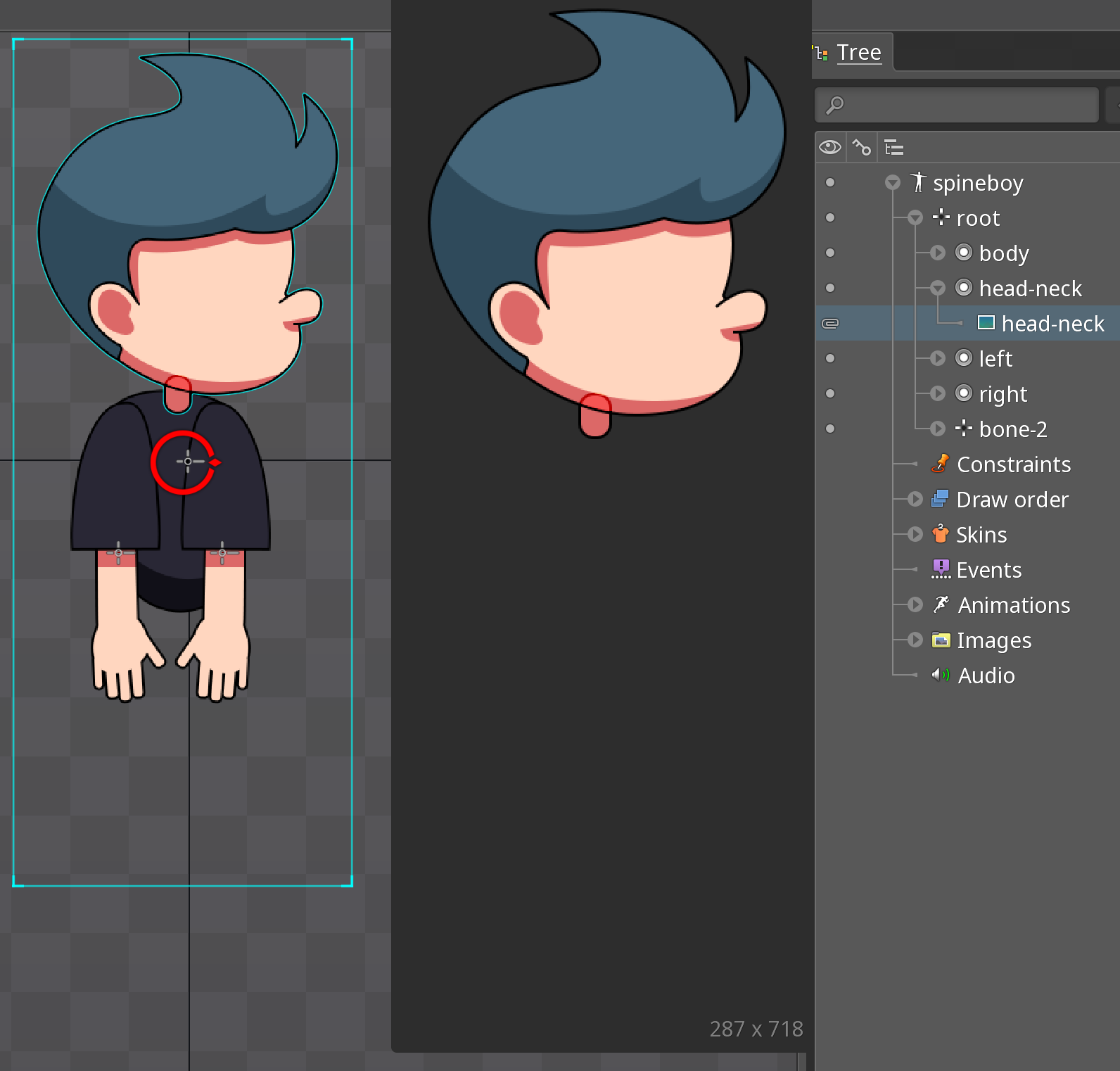Expand the Images node
The image size is (1120, 1071).
[915, 640]
